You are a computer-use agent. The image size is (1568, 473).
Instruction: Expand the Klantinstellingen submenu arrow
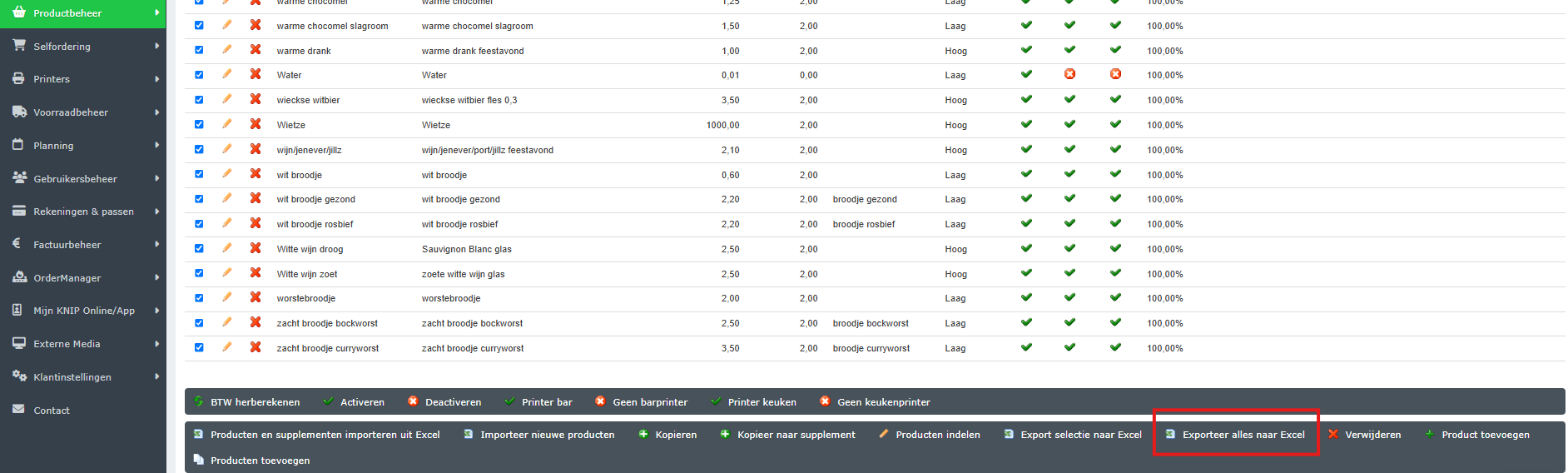(156, 376)
